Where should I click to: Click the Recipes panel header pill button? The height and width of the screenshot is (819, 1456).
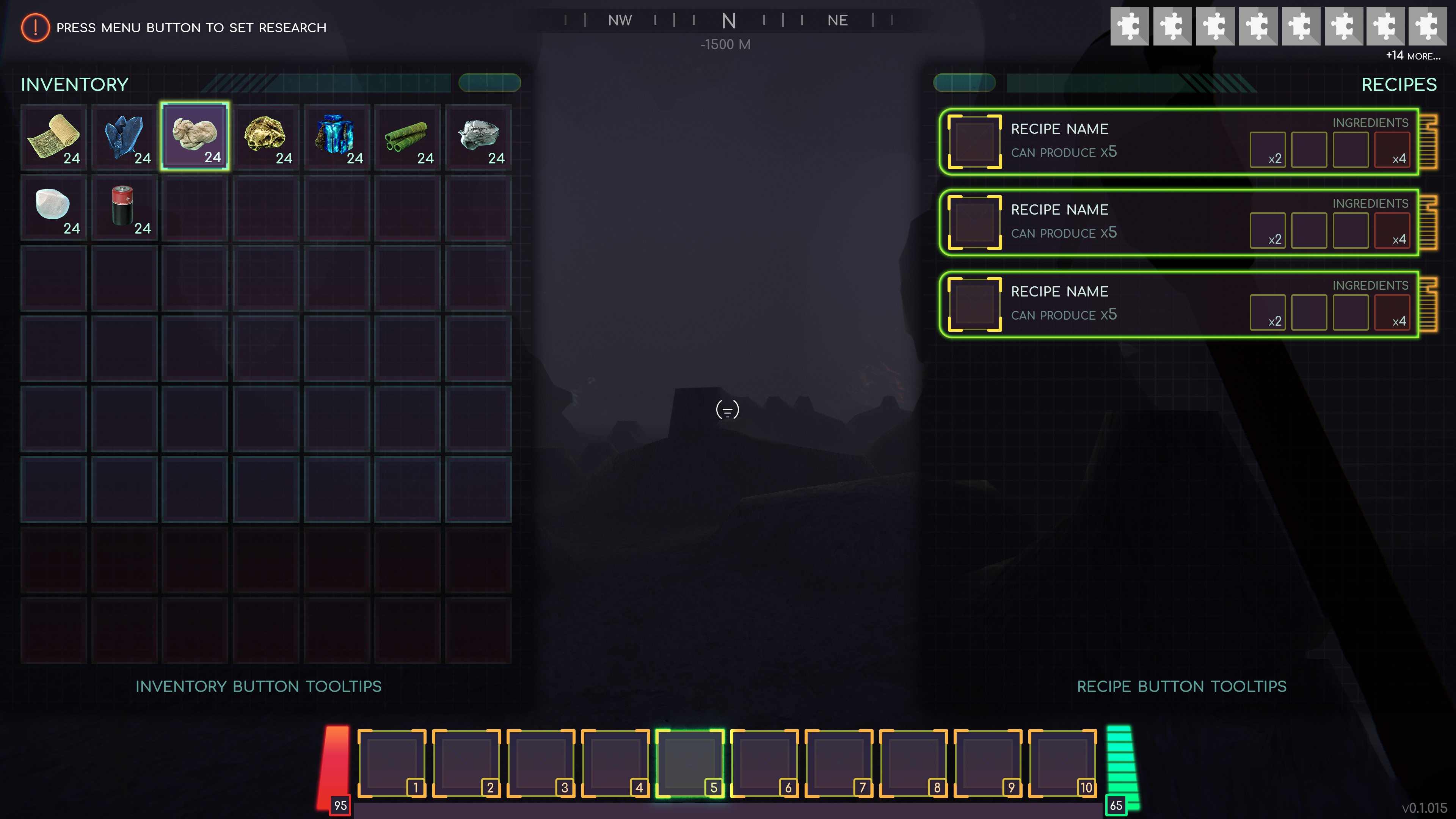pos(964,83)
